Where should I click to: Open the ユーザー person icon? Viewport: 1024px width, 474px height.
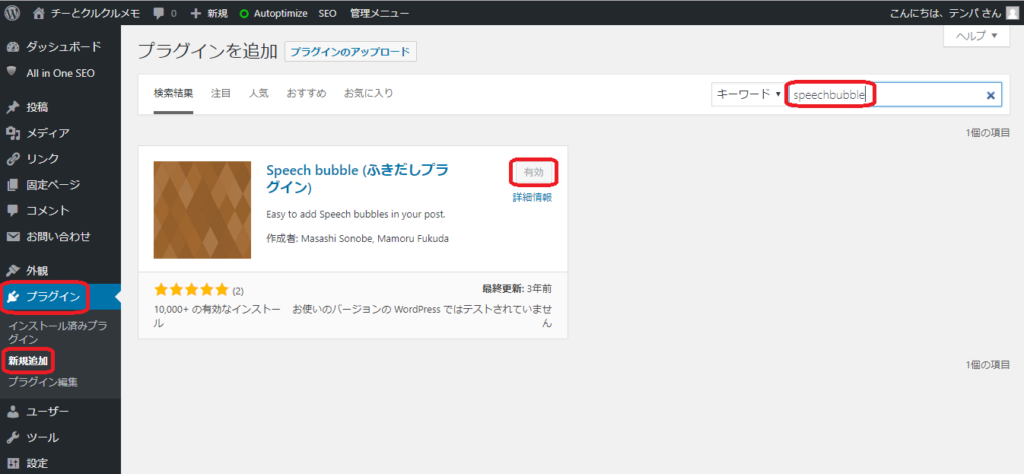coord(12,411)
